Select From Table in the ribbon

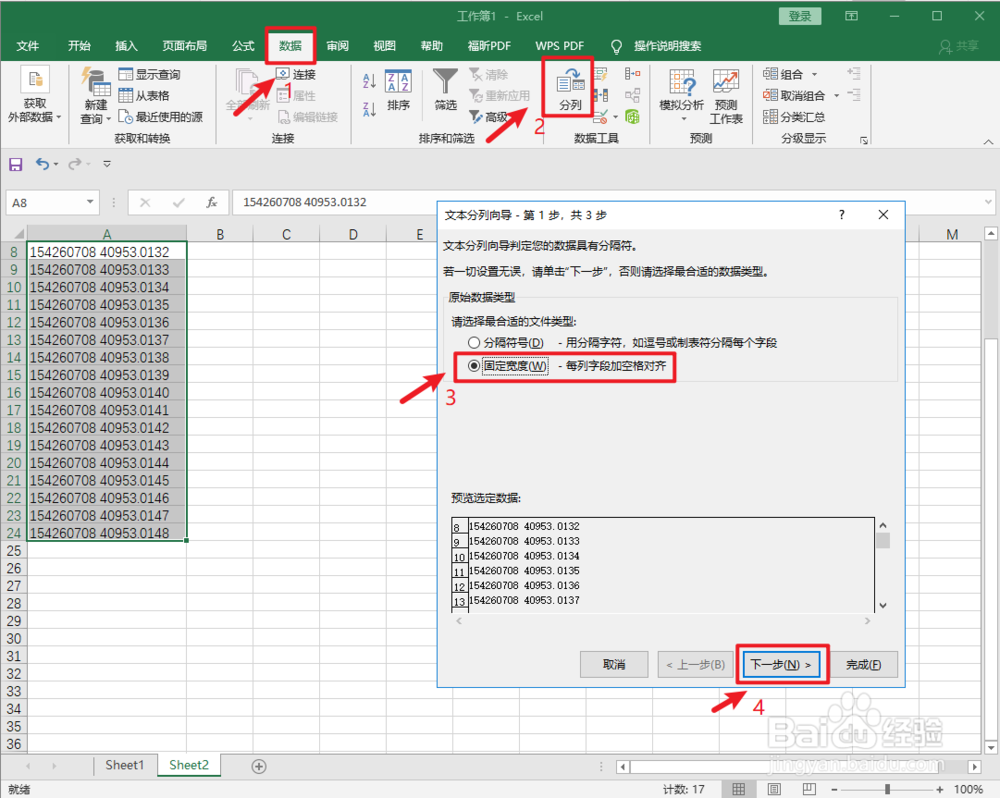click(144, 96)
